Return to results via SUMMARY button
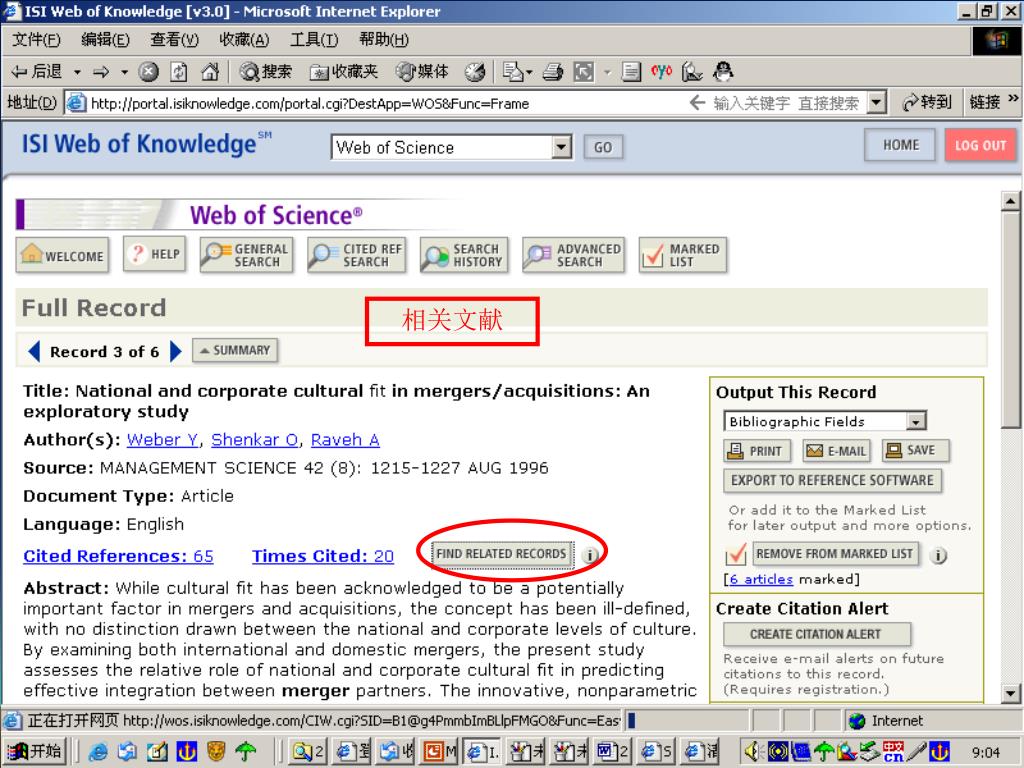This screenshot has width=1024, height=768. [235, 351]
